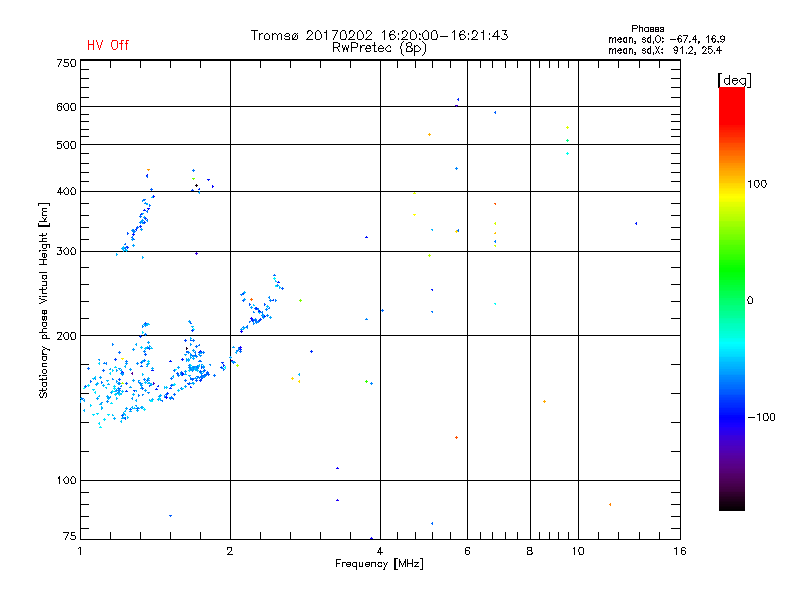800x600 pixels.
Task: Click the colorbar tick label '0'
Action: click(750, 301)
